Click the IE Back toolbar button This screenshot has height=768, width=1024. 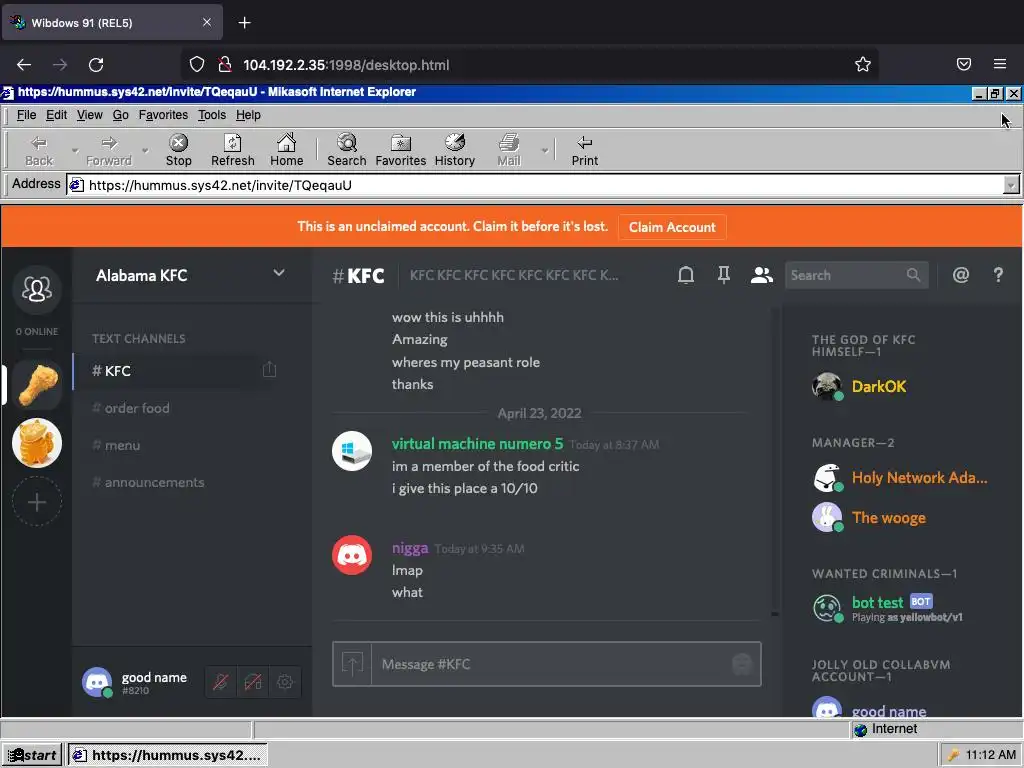pyautogui.click(x=39, y=150)
